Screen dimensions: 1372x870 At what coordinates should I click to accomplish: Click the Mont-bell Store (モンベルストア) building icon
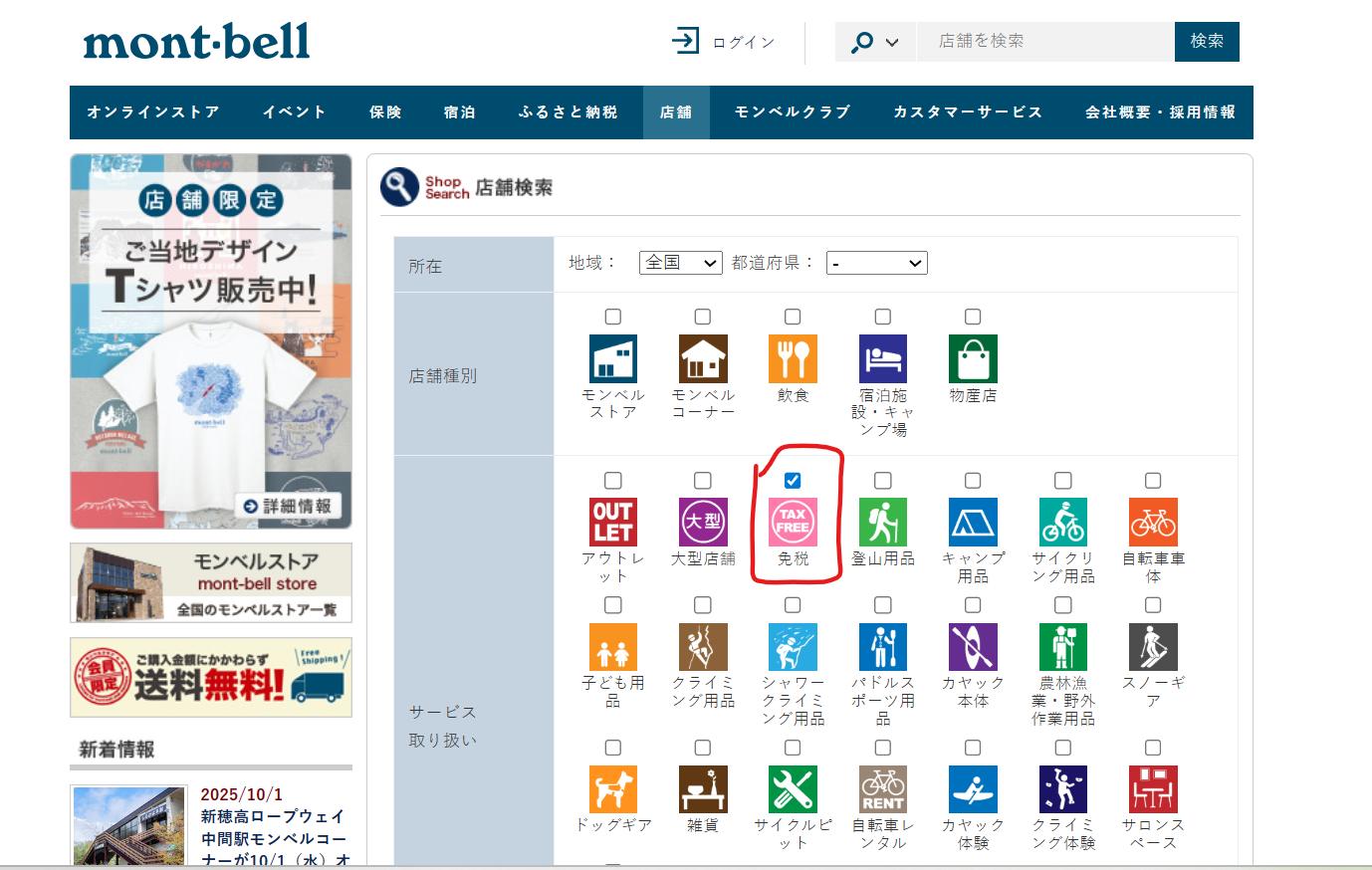click(612, 359)
